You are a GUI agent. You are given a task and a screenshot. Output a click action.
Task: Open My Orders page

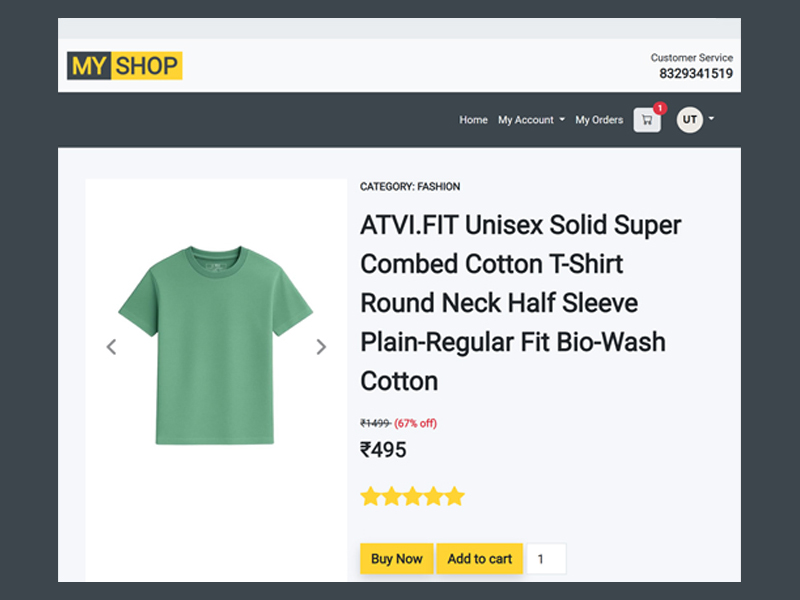click(x=599, y=120)
